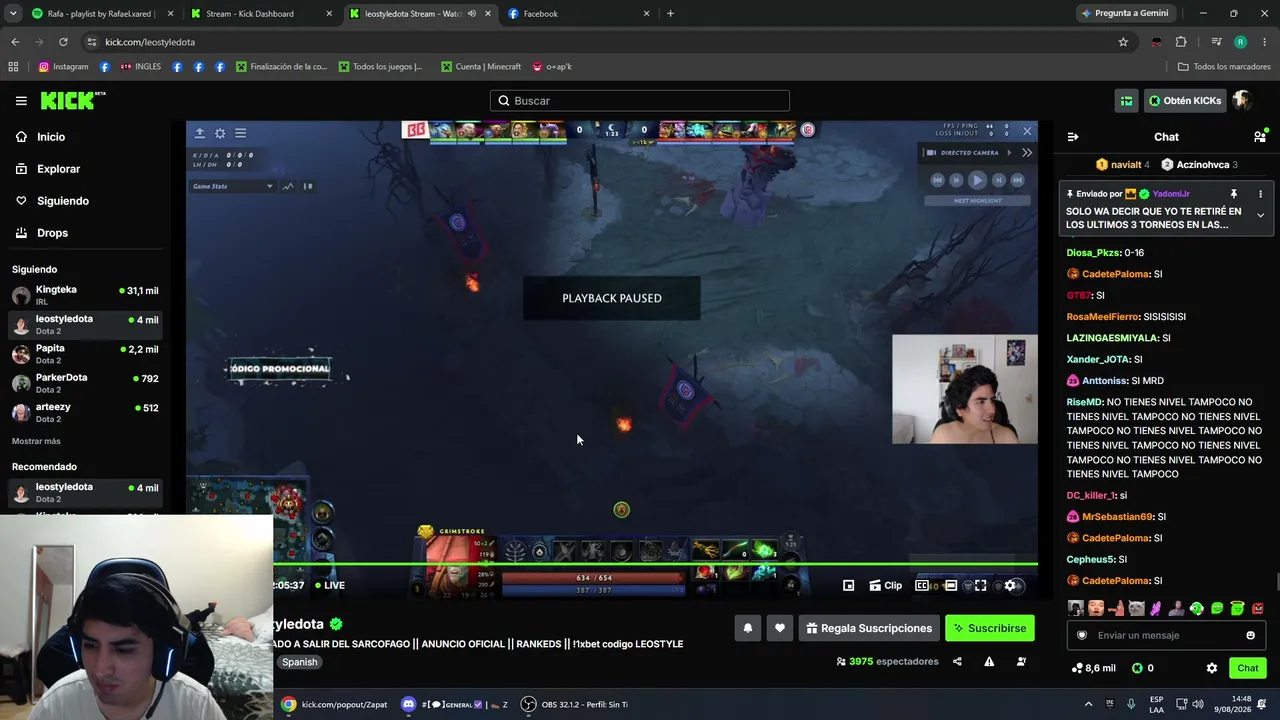Screen dimensions: 1280x720
Task: Open arteezy's channel in Siguiendo list
Action: (86, 412)
